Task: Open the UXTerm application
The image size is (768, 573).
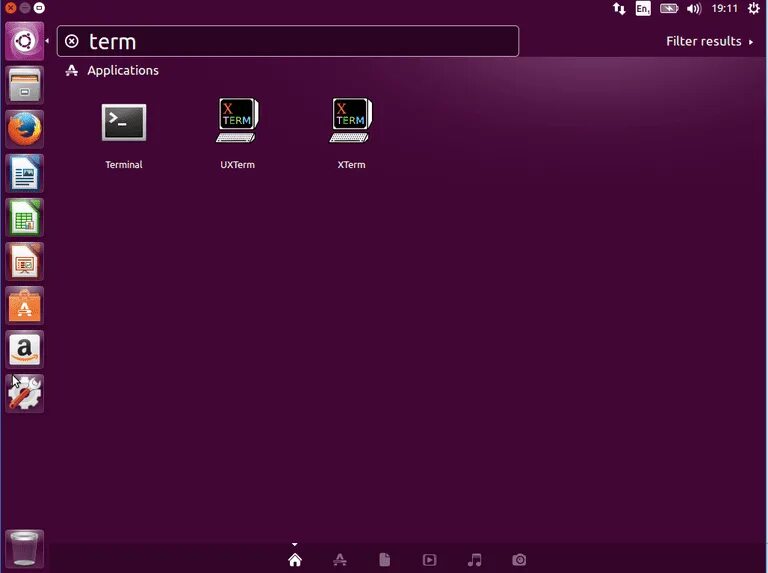Action: pyautogui.click(x=237, y=120)
